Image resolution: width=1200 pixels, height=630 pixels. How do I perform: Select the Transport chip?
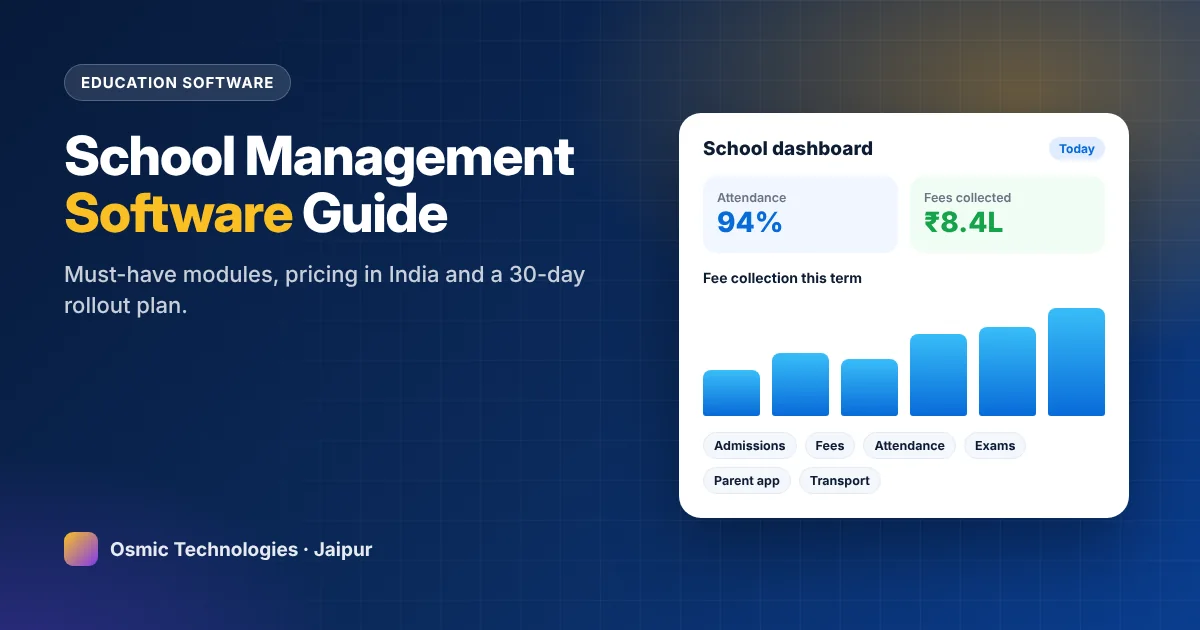840,481
